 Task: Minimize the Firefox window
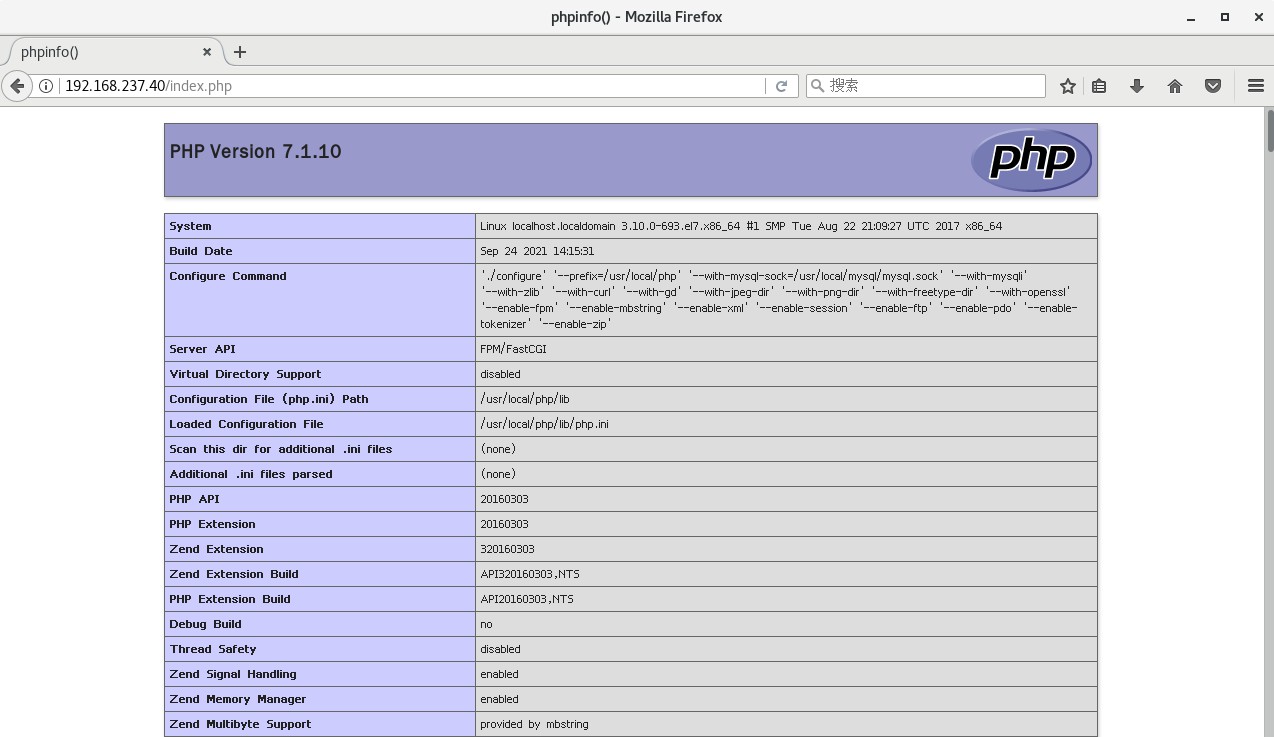[x=1190, y=17]
